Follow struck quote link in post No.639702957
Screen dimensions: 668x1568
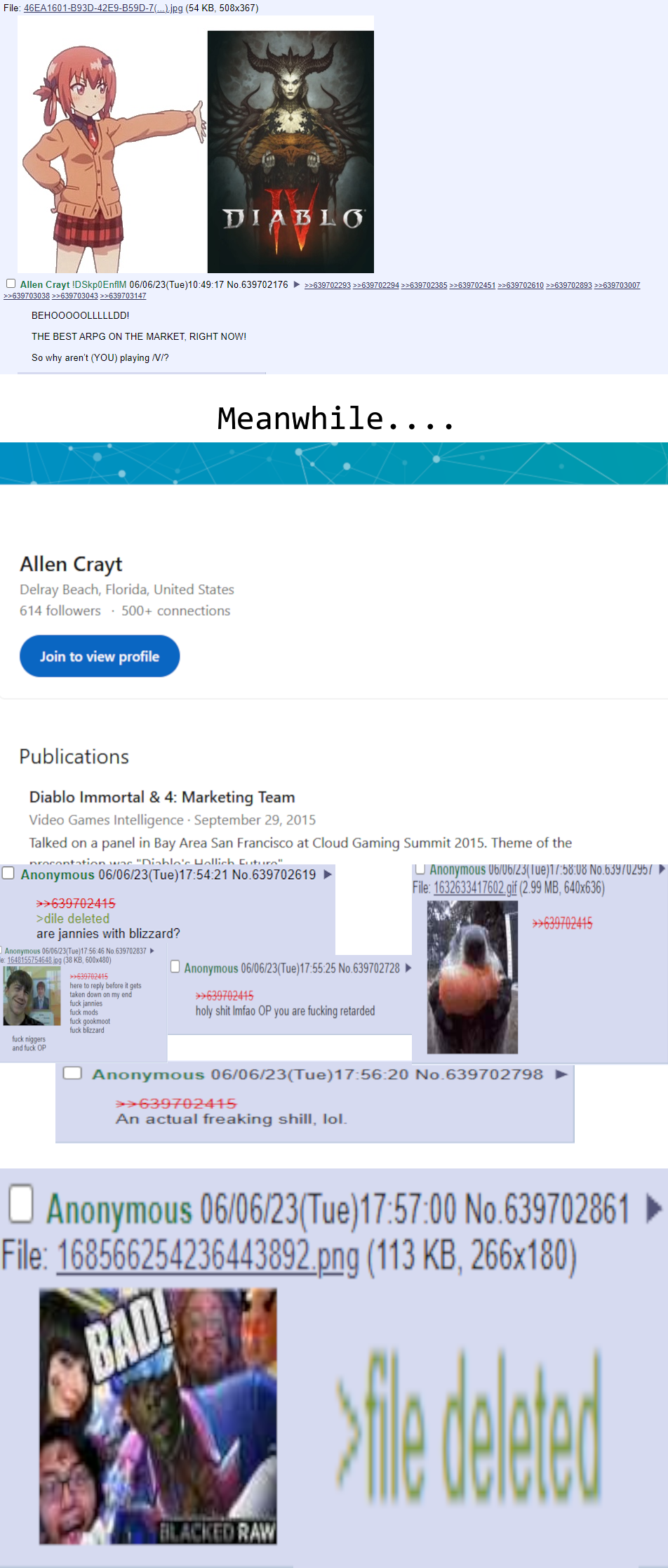[x=562, y=923]
